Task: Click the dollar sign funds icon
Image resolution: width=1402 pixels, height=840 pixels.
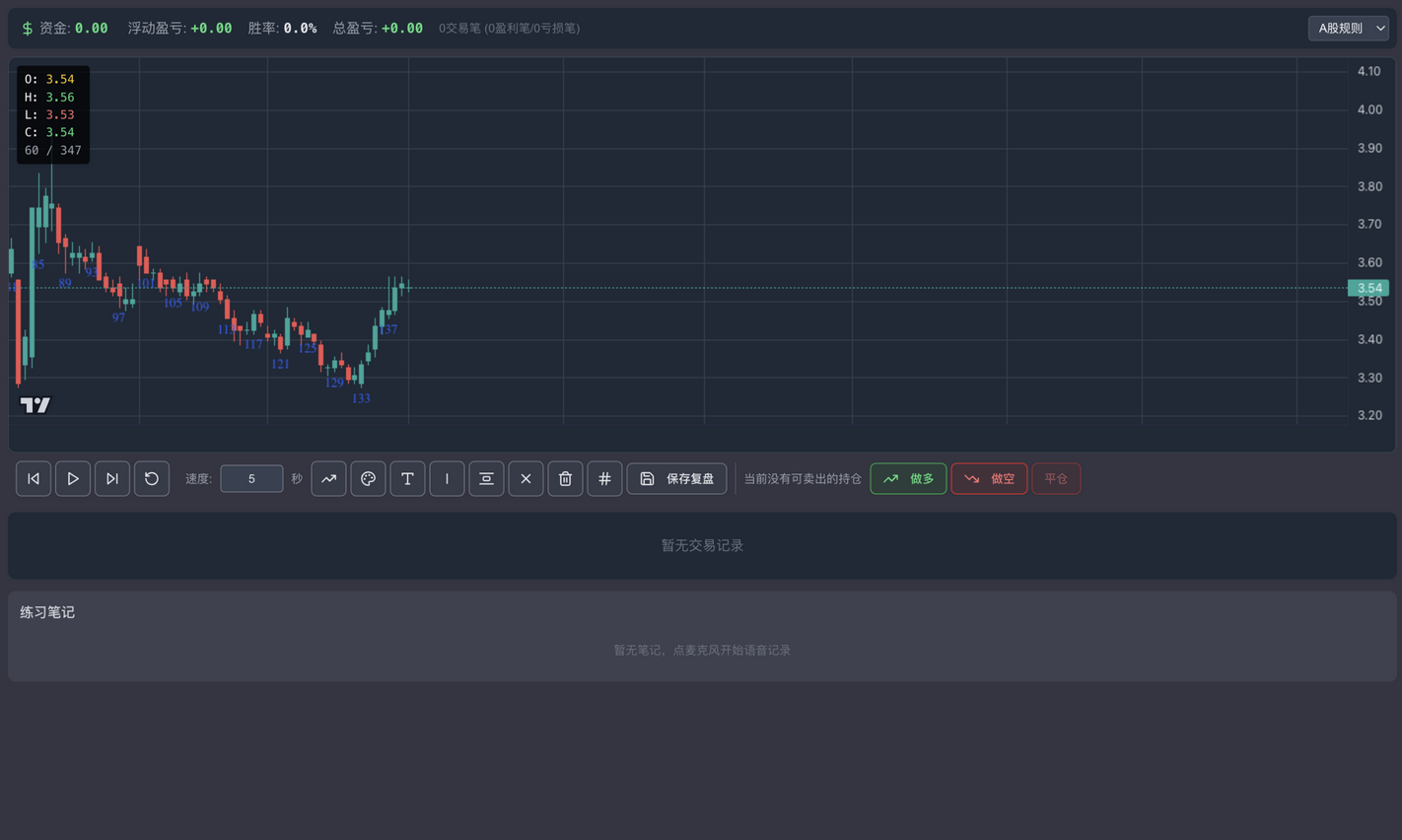Action: 28,29
